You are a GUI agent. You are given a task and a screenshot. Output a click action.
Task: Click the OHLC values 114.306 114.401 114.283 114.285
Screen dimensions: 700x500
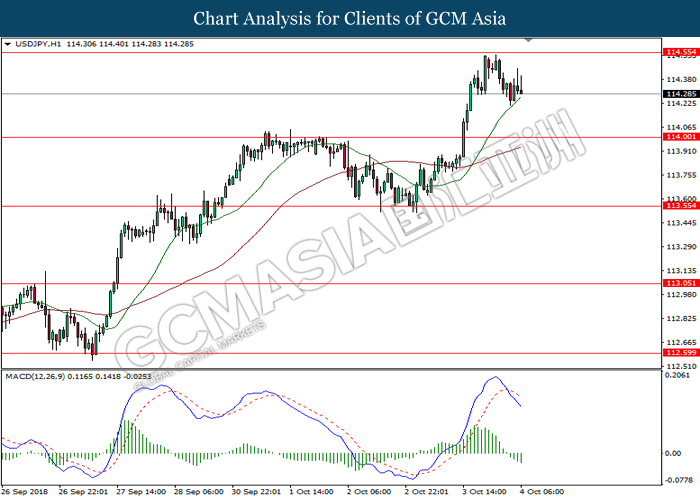pos(130,44)
